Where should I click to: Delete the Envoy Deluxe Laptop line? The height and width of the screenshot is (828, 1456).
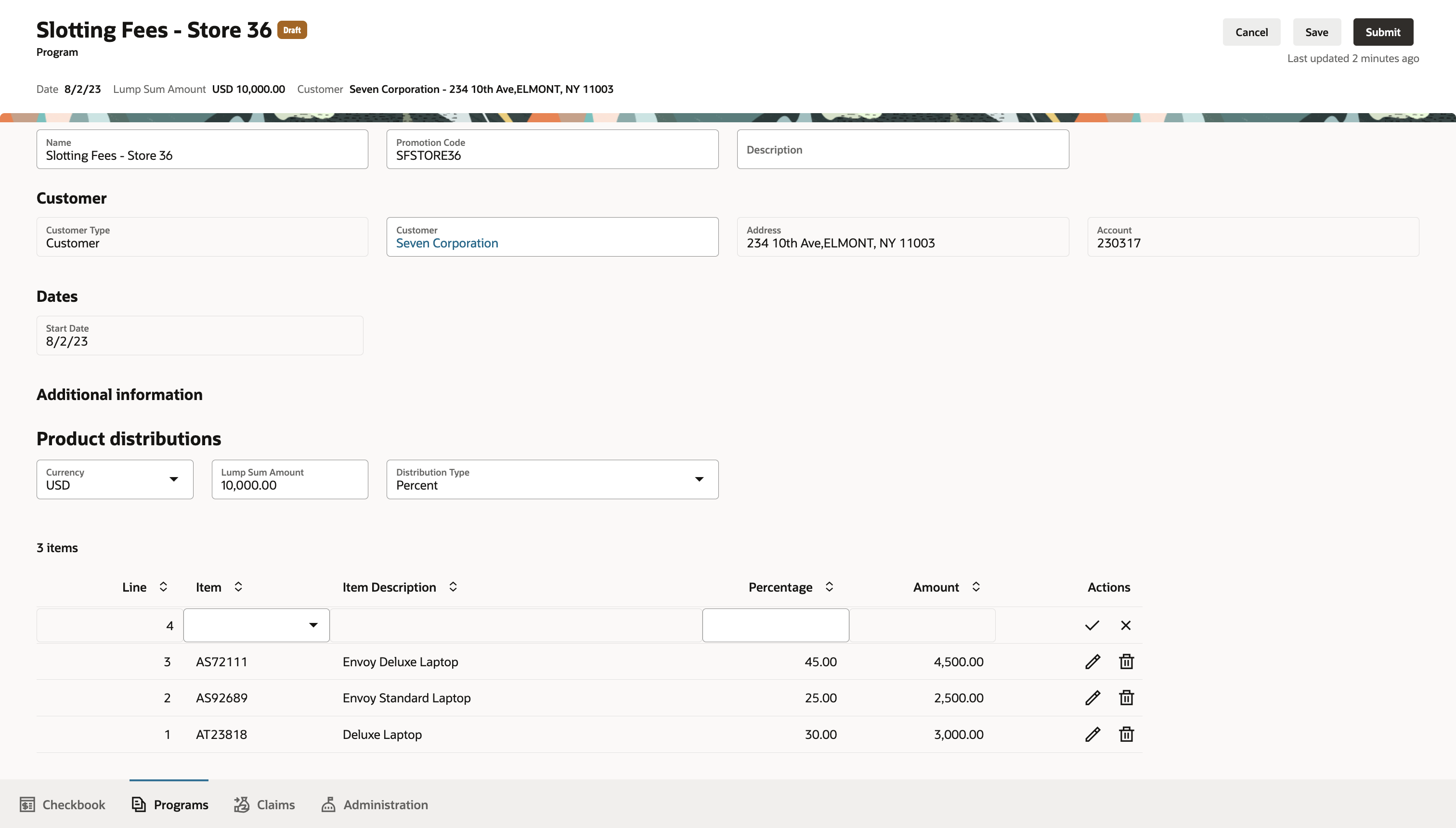[1126, 661]
